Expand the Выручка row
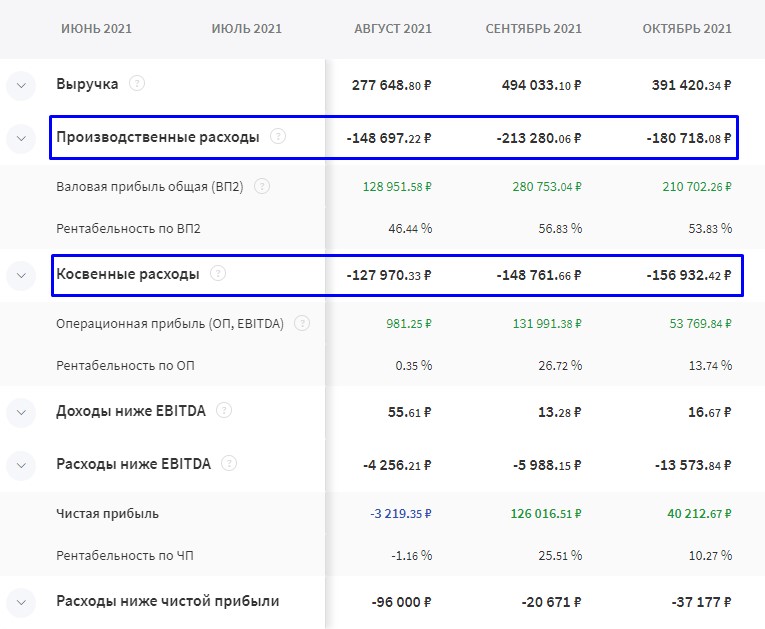Screen dimensions: 765x629 pyautogui.click(x=21, y=86)
